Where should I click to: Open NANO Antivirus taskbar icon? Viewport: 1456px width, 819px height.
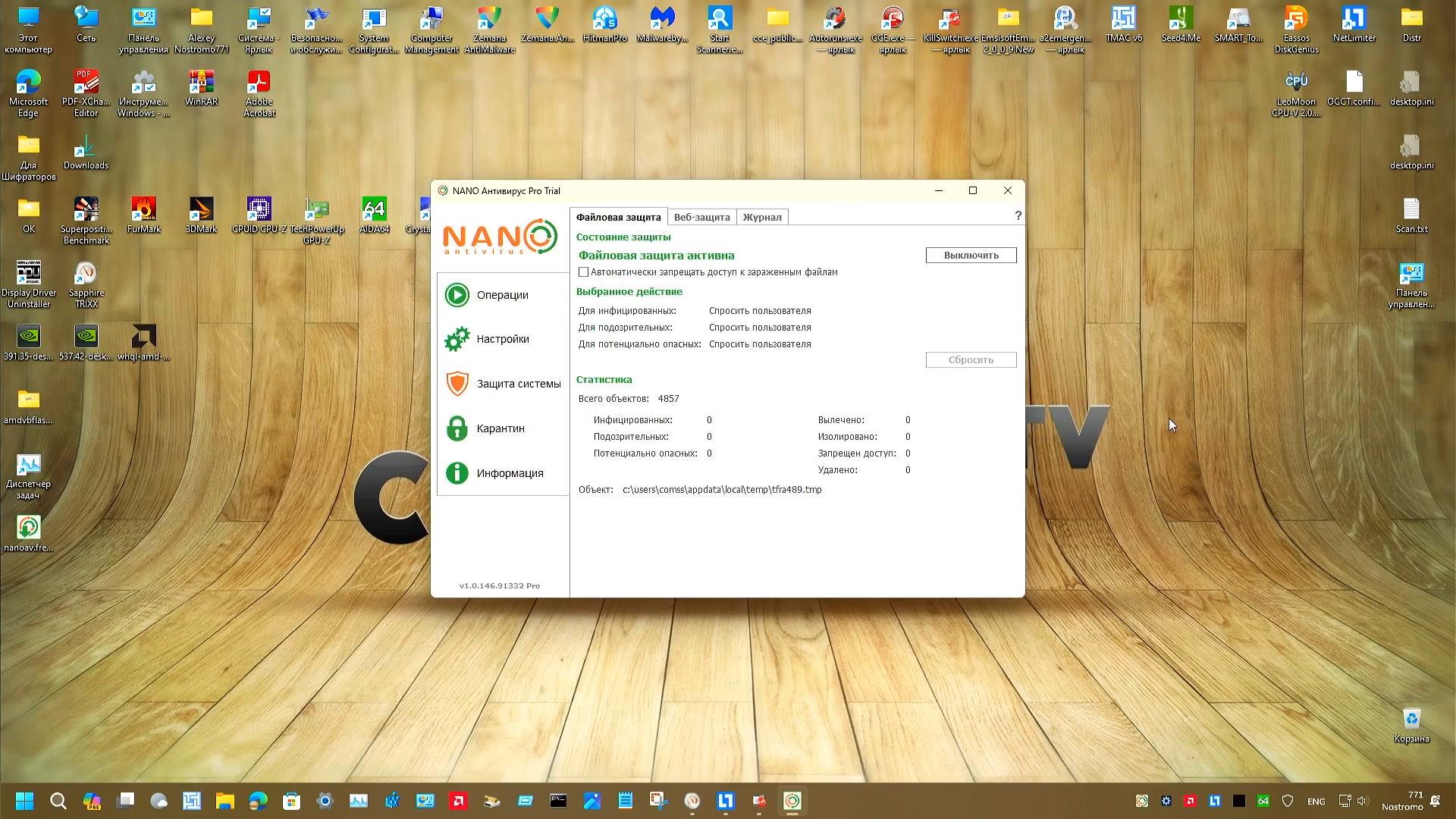point(792,801)
